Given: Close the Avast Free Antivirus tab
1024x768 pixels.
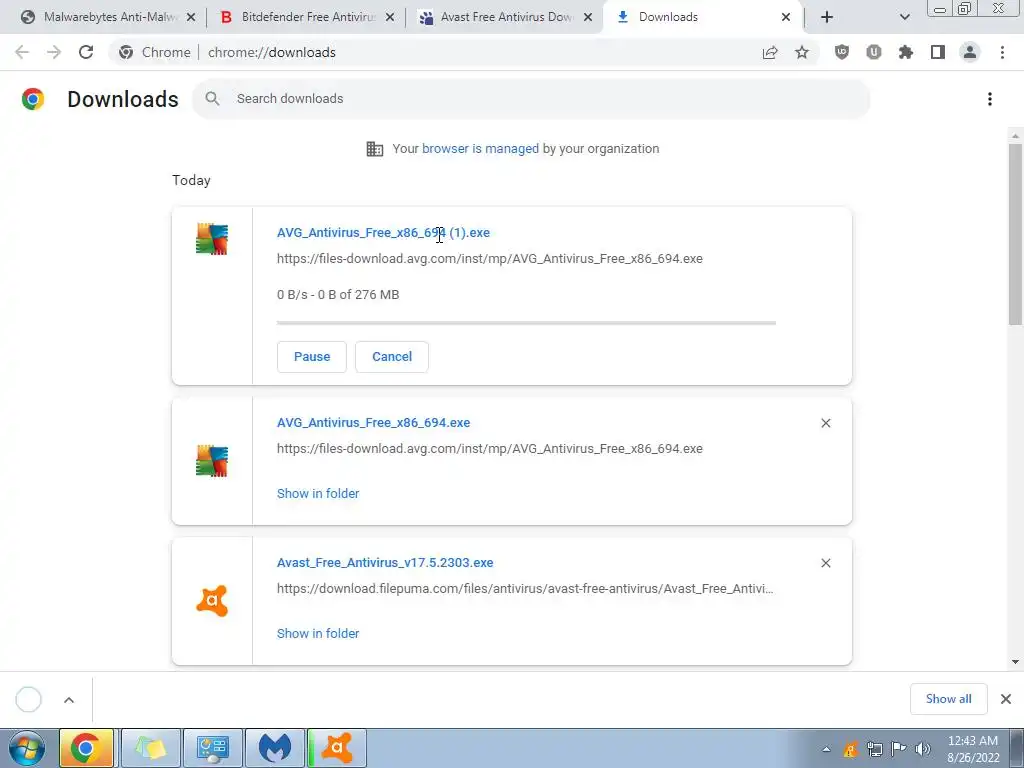Looking at the screenshot, I should click(x=588, y=18).
